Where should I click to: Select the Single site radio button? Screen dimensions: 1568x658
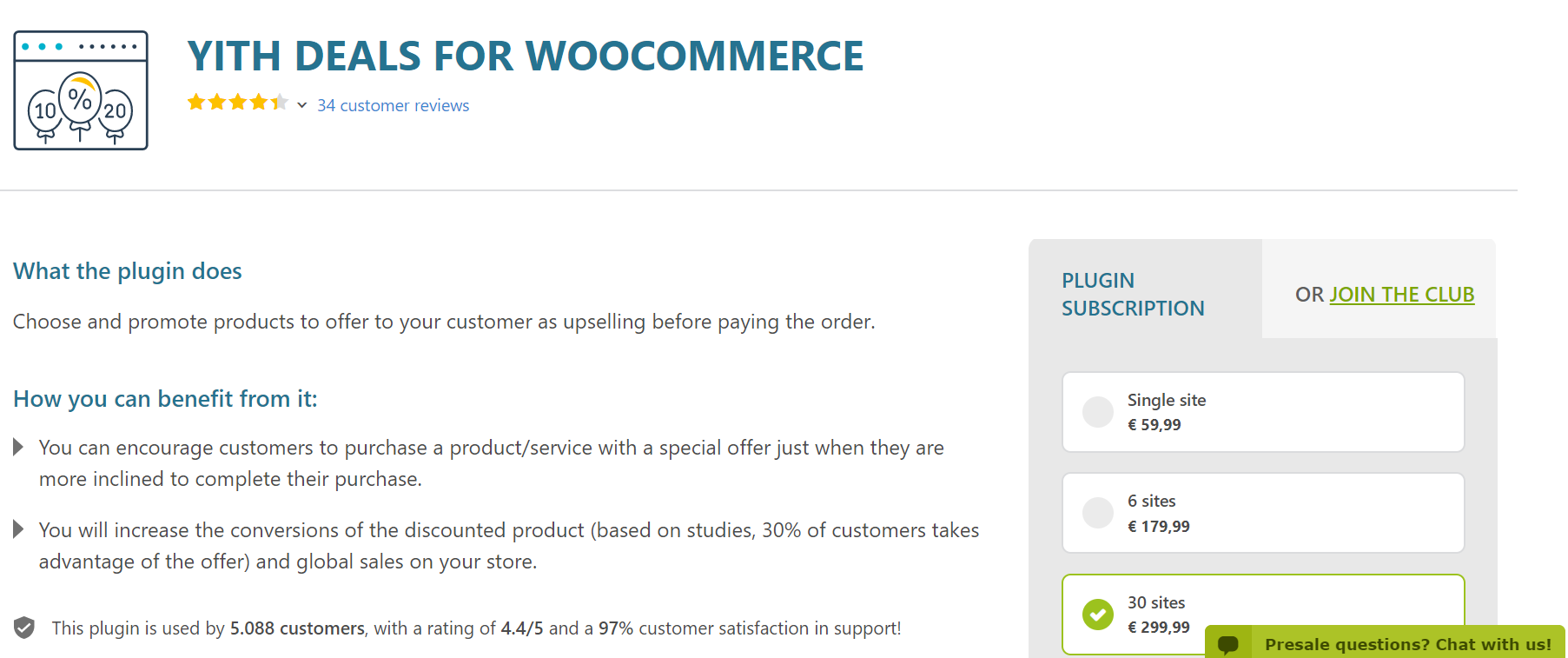tap(1098, 412)
